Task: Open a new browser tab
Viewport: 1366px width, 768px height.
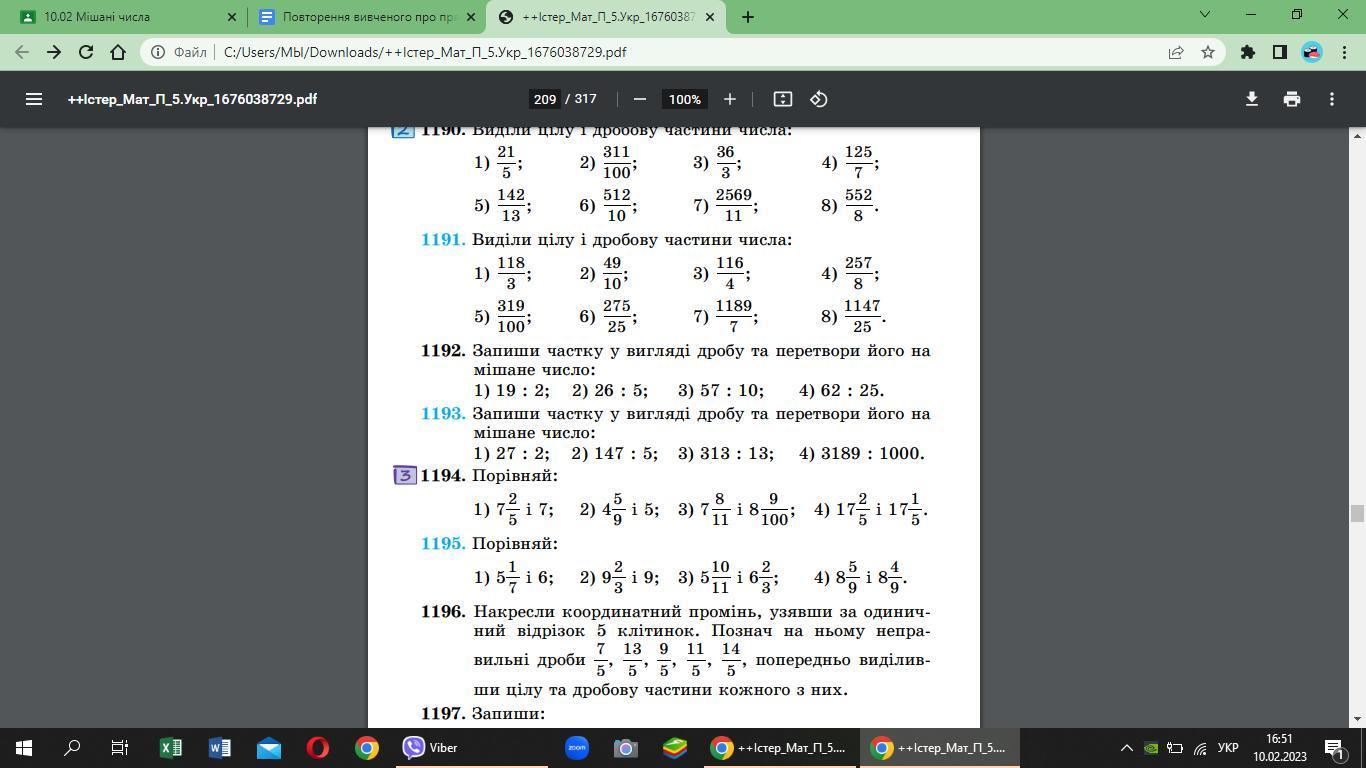Action: click(747, 16)
